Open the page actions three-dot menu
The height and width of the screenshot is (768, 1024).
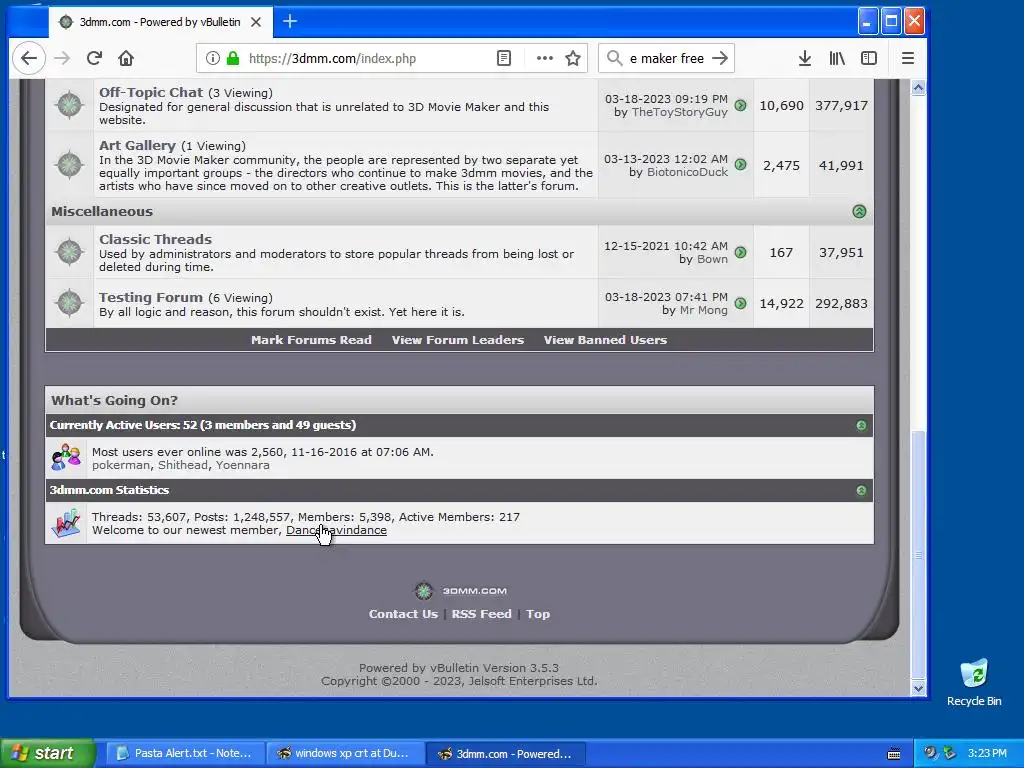pyautogui.click(x=545, y=58)
